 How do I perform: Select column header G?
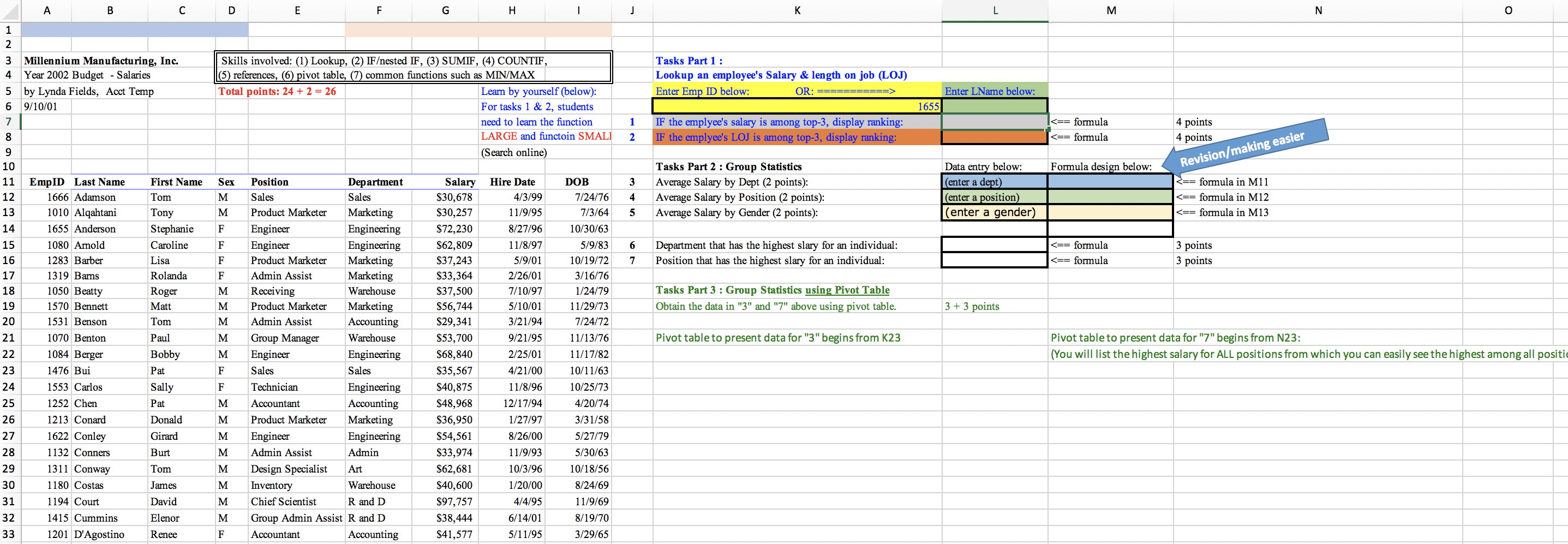pos(445,10)
